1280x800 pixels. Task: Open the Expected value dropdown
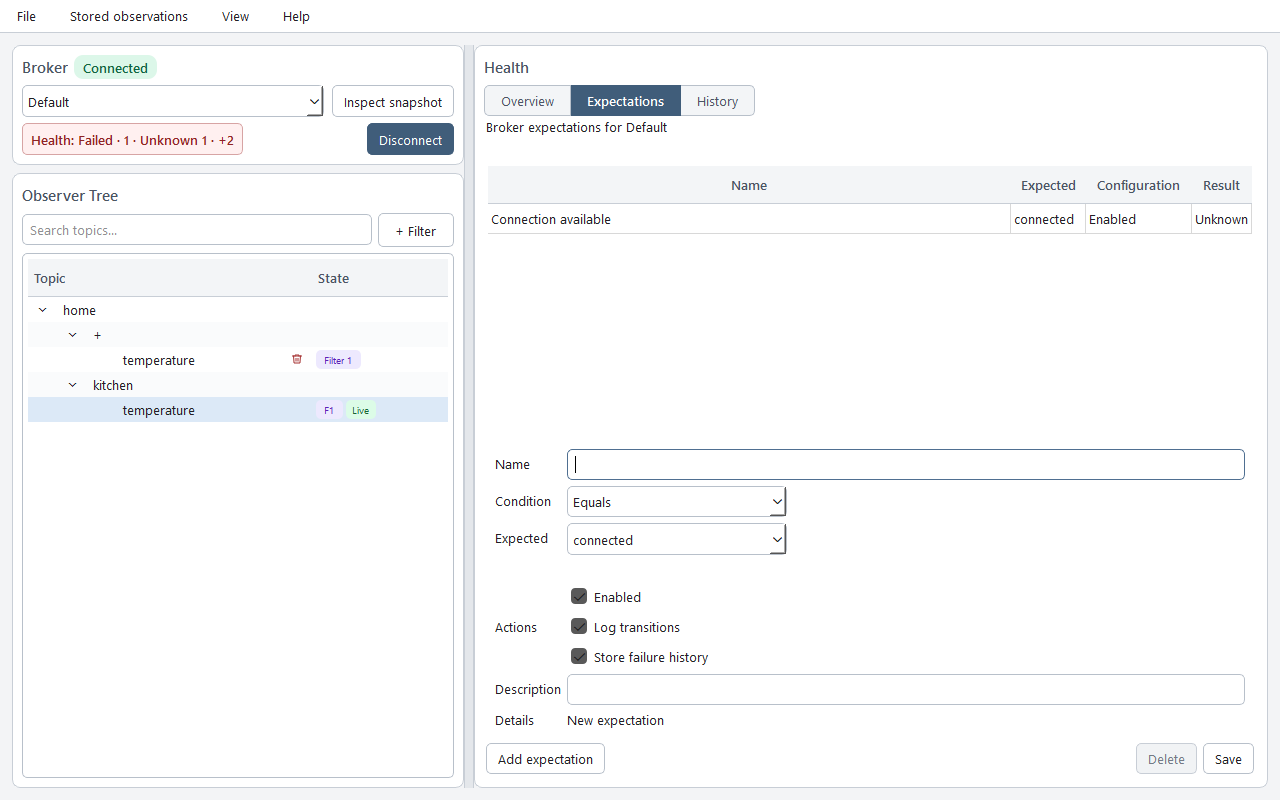coord(676,540)
